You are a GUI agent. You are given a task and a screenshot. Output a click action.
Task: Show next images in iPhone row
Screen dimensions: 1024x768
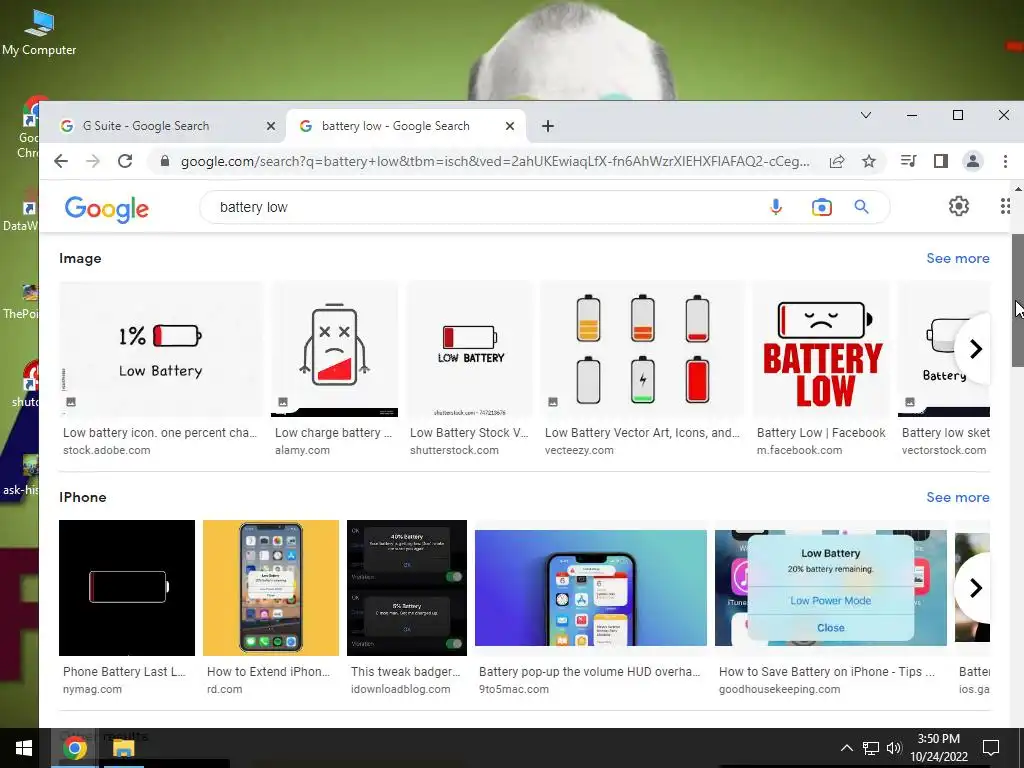(975, 588)
